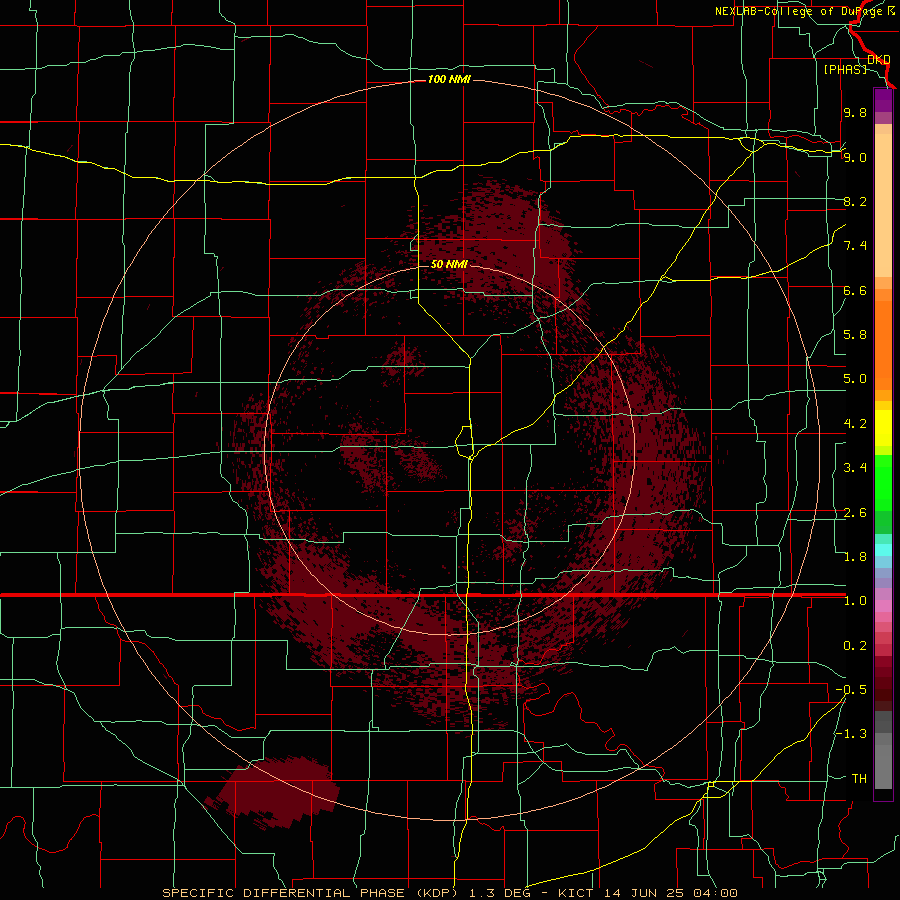Click the 1.8 scale label

pyautogui.click(x=855, y=557)
